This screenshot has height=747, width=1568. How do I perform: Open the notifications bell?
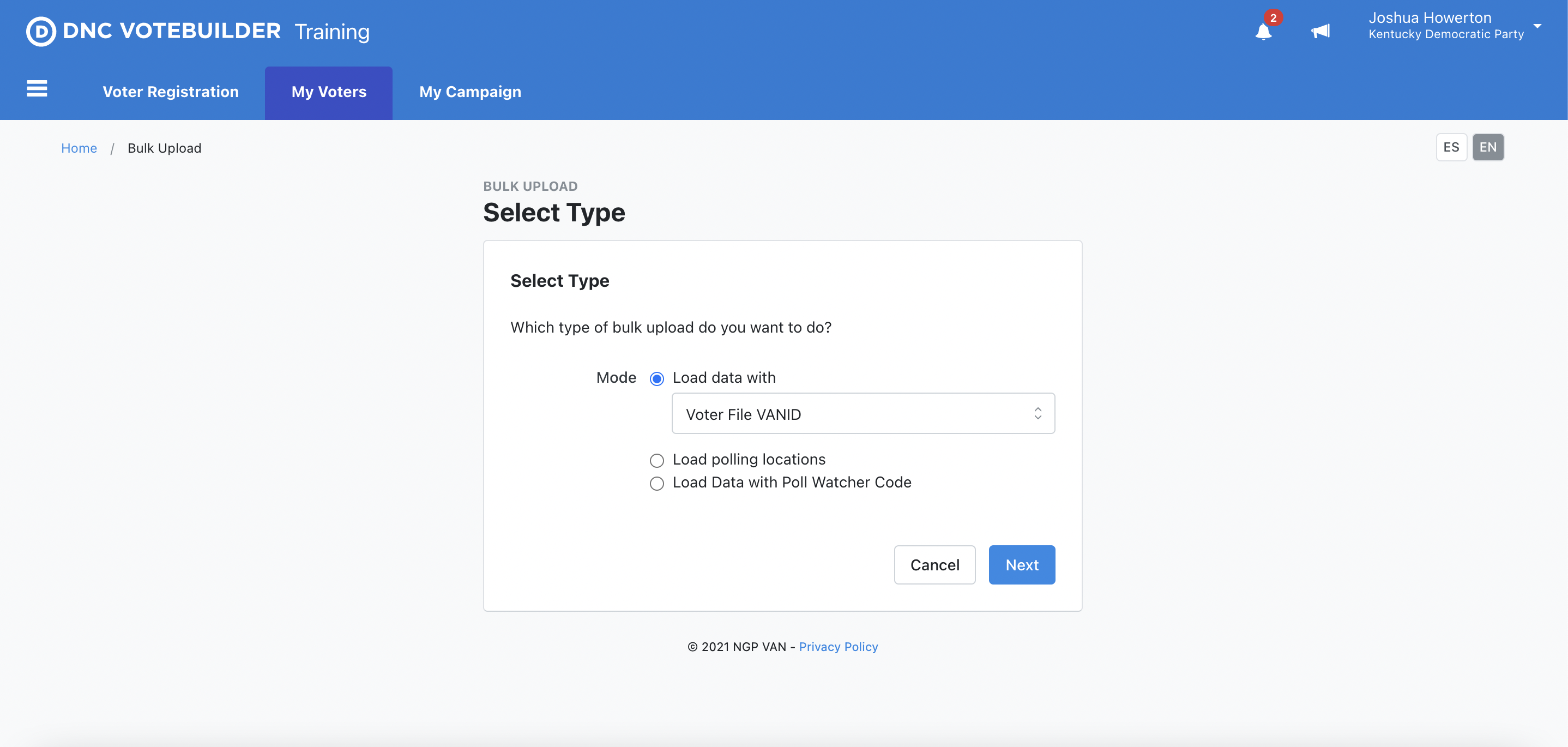click(x=1263, y=32)
